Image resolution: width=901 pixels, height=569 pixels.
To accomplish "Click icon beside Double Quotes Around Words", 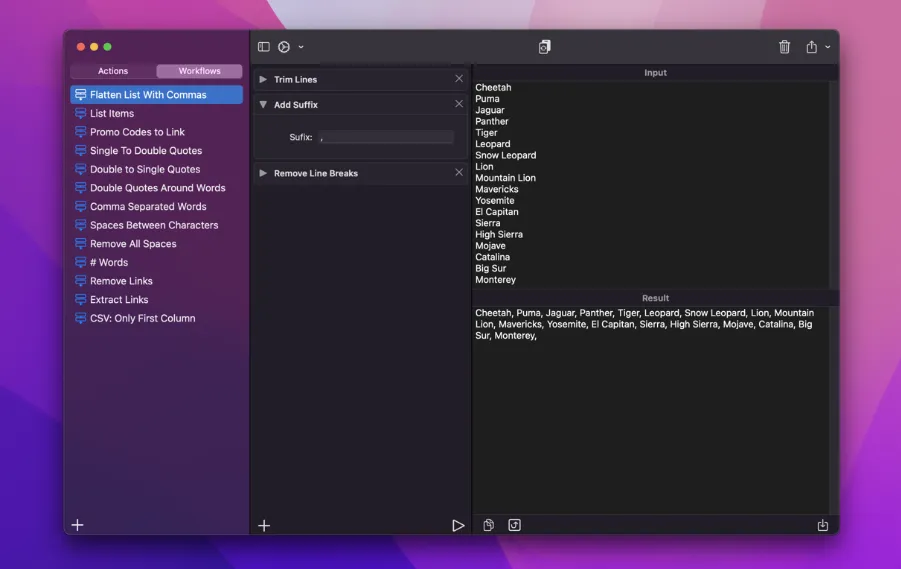I will click(80, 188).
